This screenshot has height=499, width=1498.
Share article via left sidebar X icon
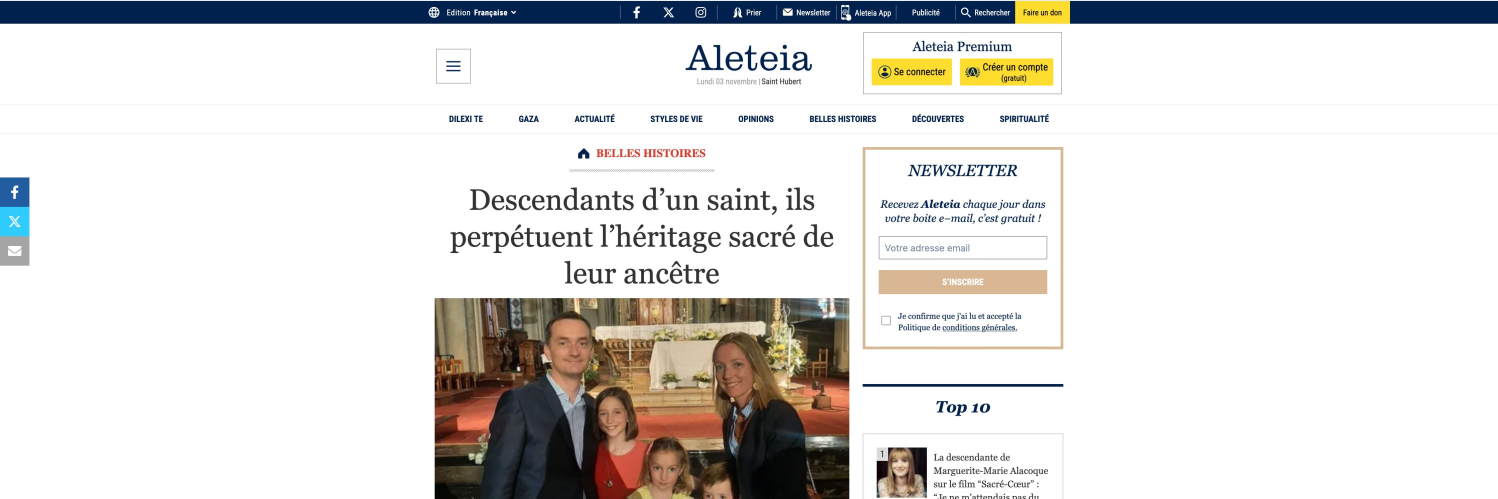[14, 222]
